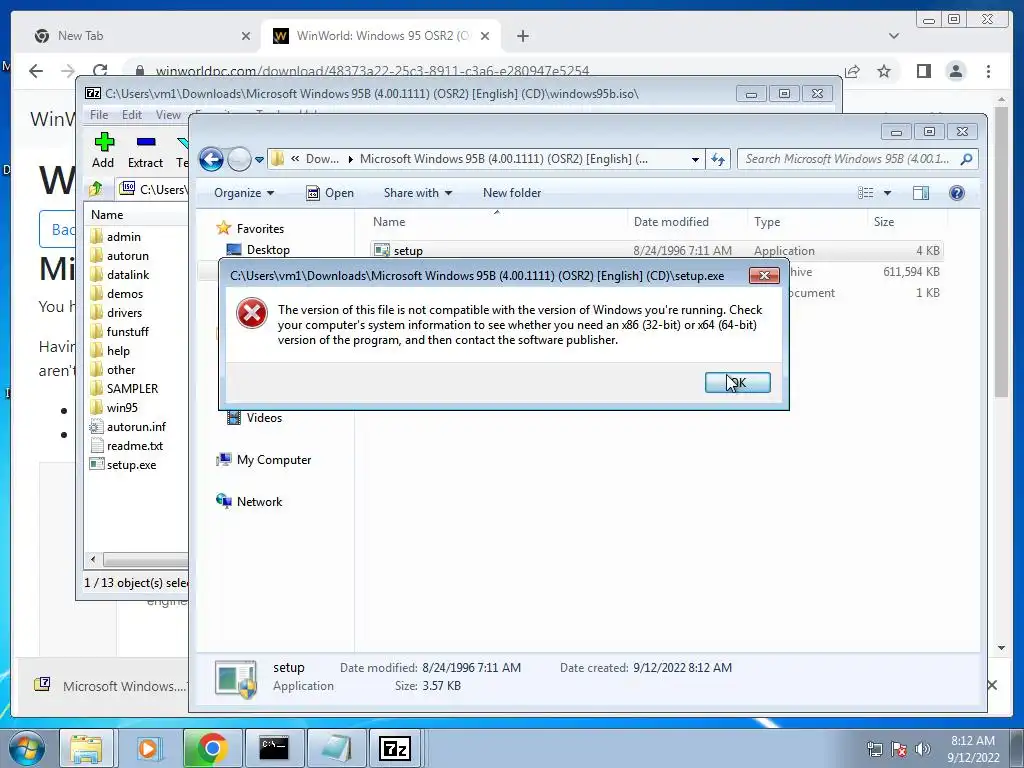The height and width of the screenshot is (768, 1024).
Task: Click New folder in Explorer toolbar
Action: (512, 193)
